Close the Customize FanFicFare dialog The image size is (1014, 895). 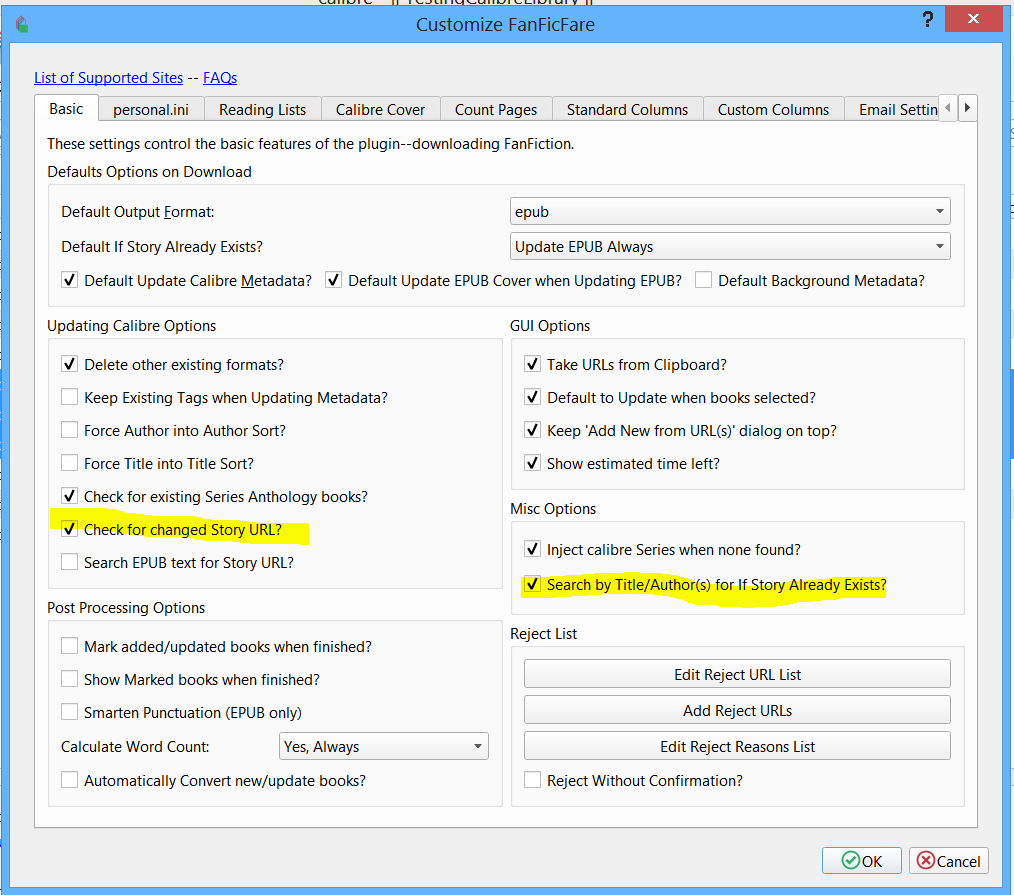click(x=973, y=19)
